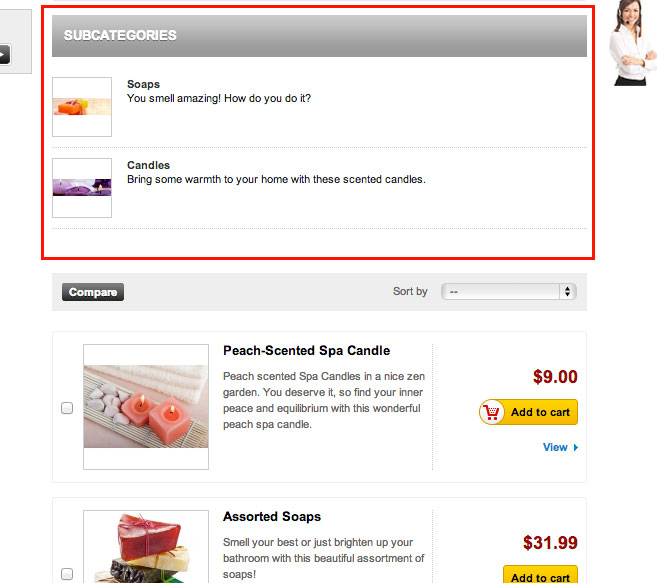657x583 pixels.
Task: Open the Peach-Scented Spa Candle title link
Action: 306,350
